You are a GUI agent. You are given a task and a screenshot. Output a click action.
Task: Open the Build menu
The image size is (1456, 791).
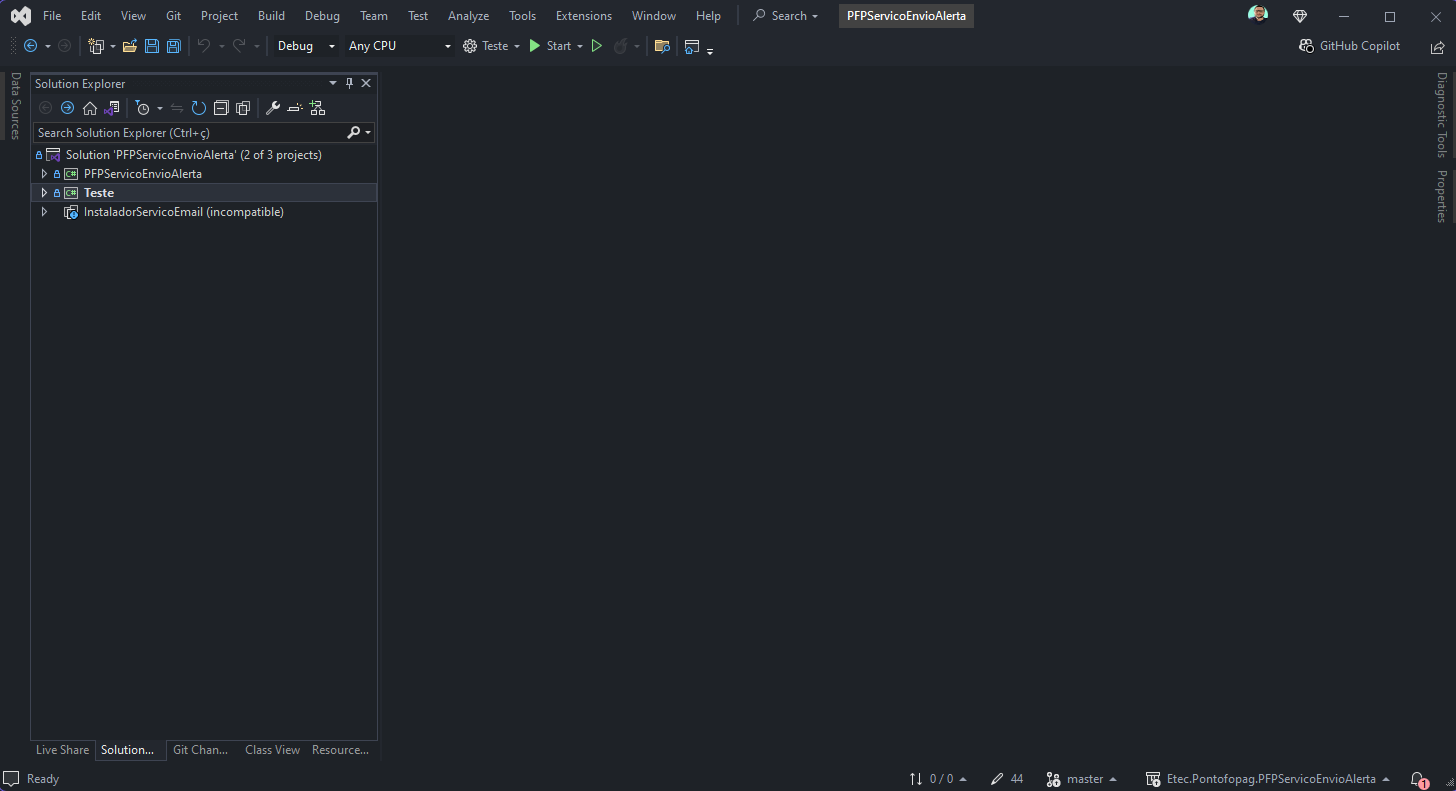(x=271, y=16)
